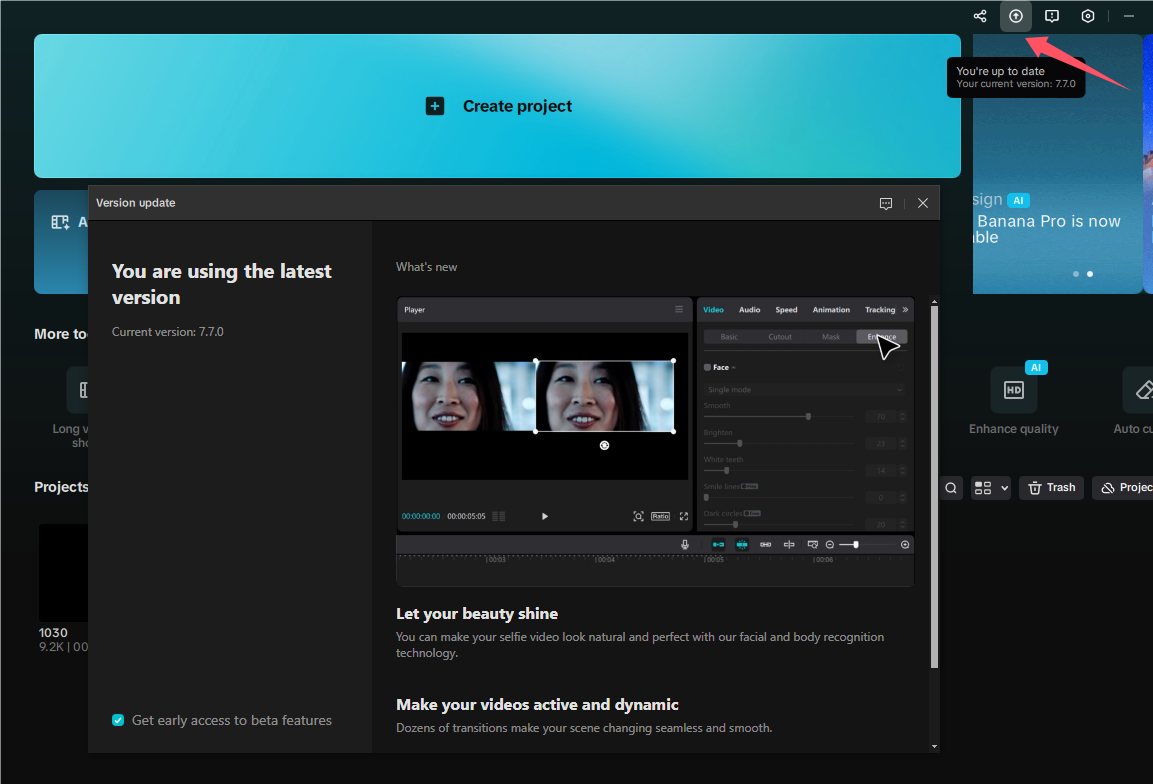Open the check-for-updates icon at top right
The width and height of the screenshot is (1153, 784).
coord(1016,15)
